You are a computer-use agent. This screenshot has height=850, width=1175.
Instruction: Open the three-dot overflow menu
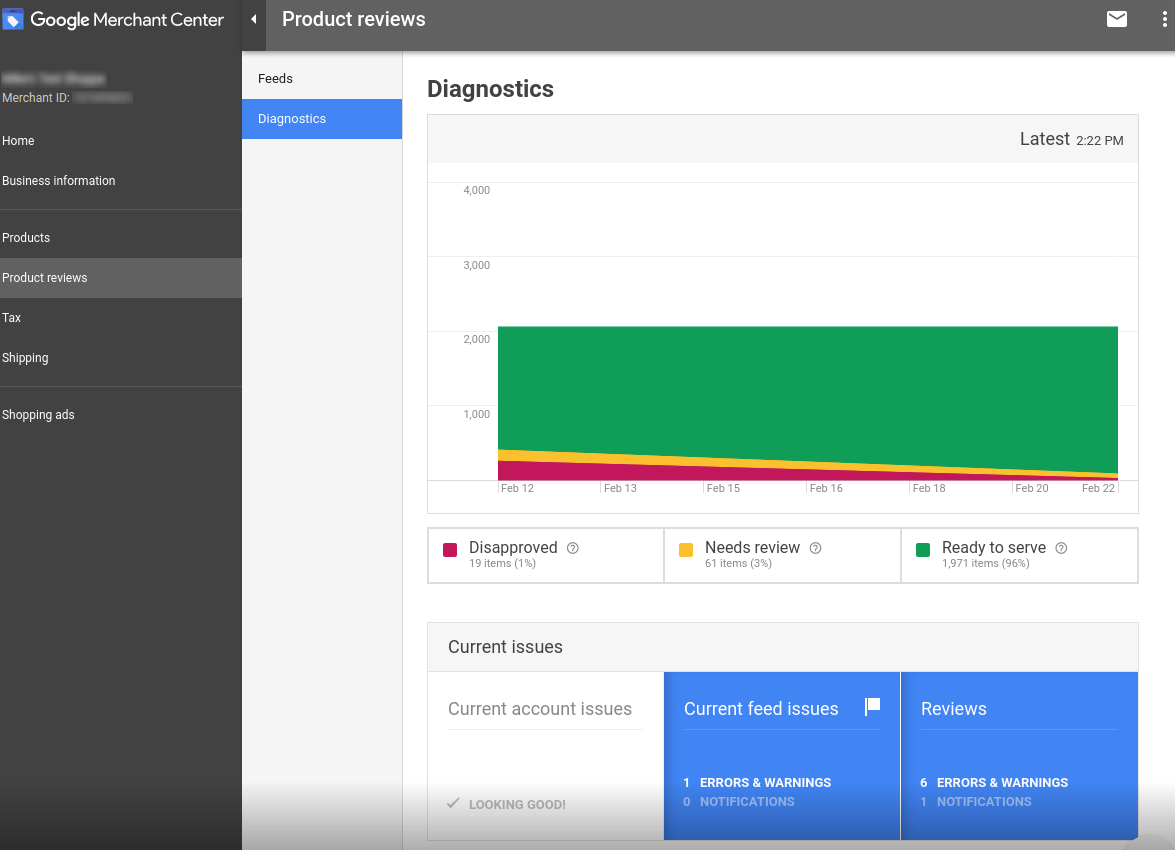[1165, 19]
